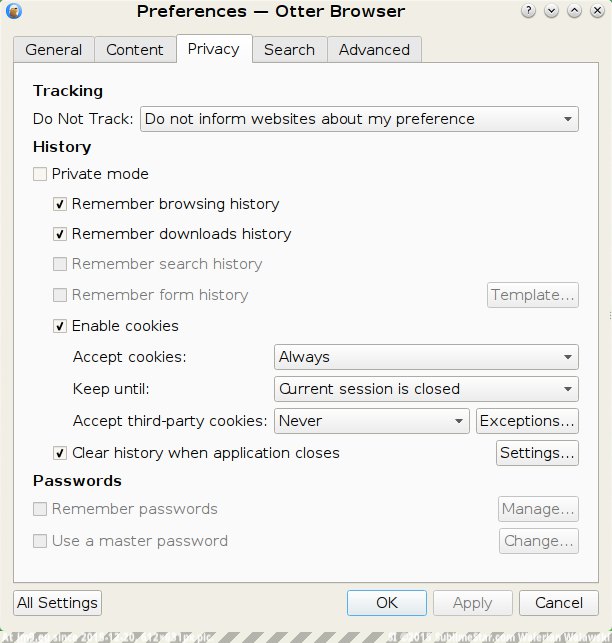
Task: Open All Settings
Action: (57, 603)
